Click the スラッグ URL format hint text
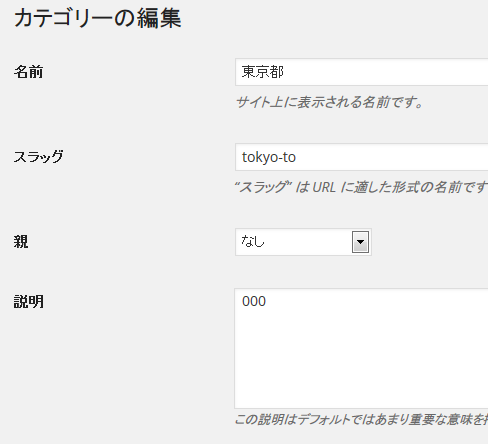488x444 pixels. coord(361,187)
